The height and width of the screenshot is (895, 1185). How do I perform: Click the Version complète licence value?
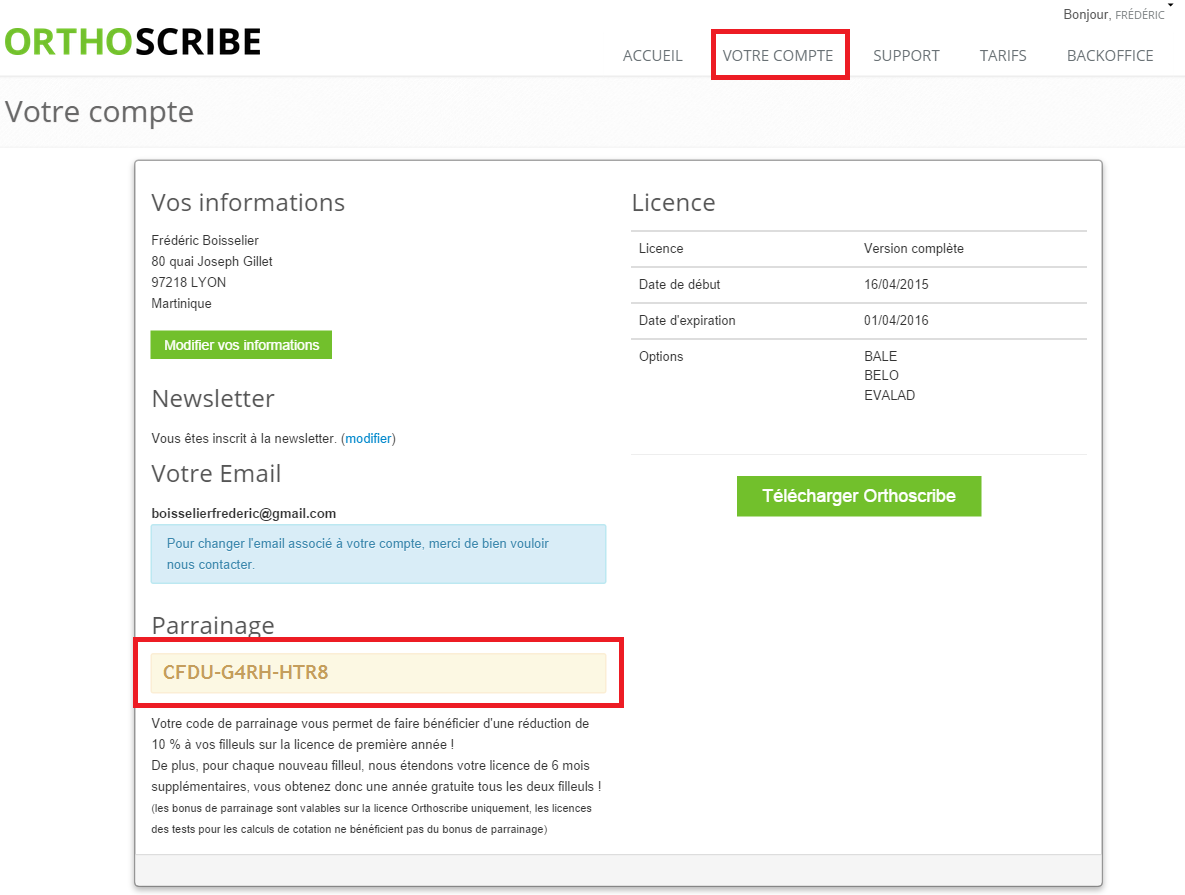(913, 249)
